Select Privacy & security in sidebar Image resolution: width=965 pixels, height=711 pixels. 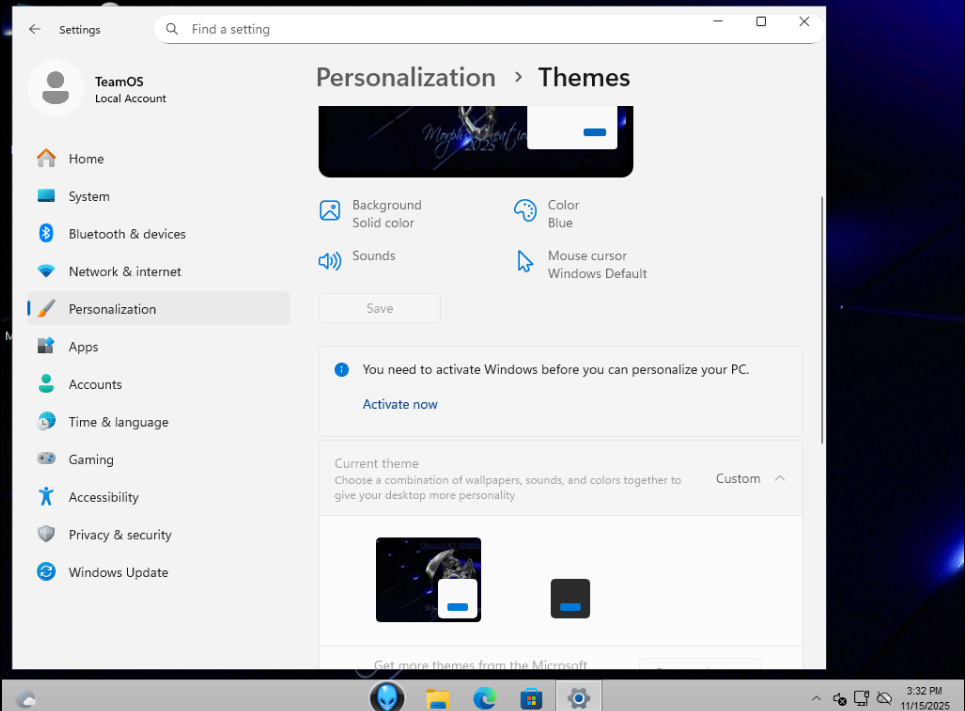coord(120,535)
